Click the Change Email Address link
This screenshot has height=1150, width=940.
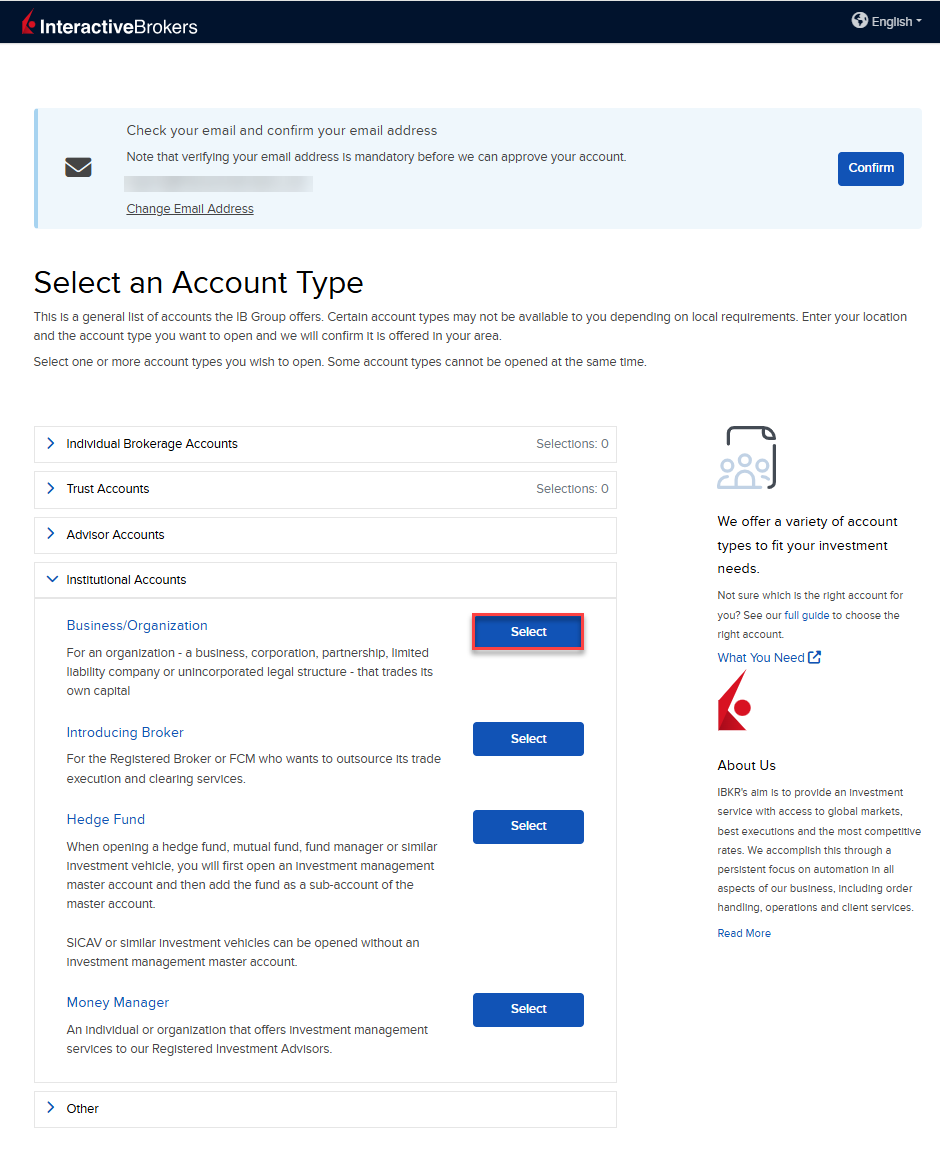coord(190,209)
